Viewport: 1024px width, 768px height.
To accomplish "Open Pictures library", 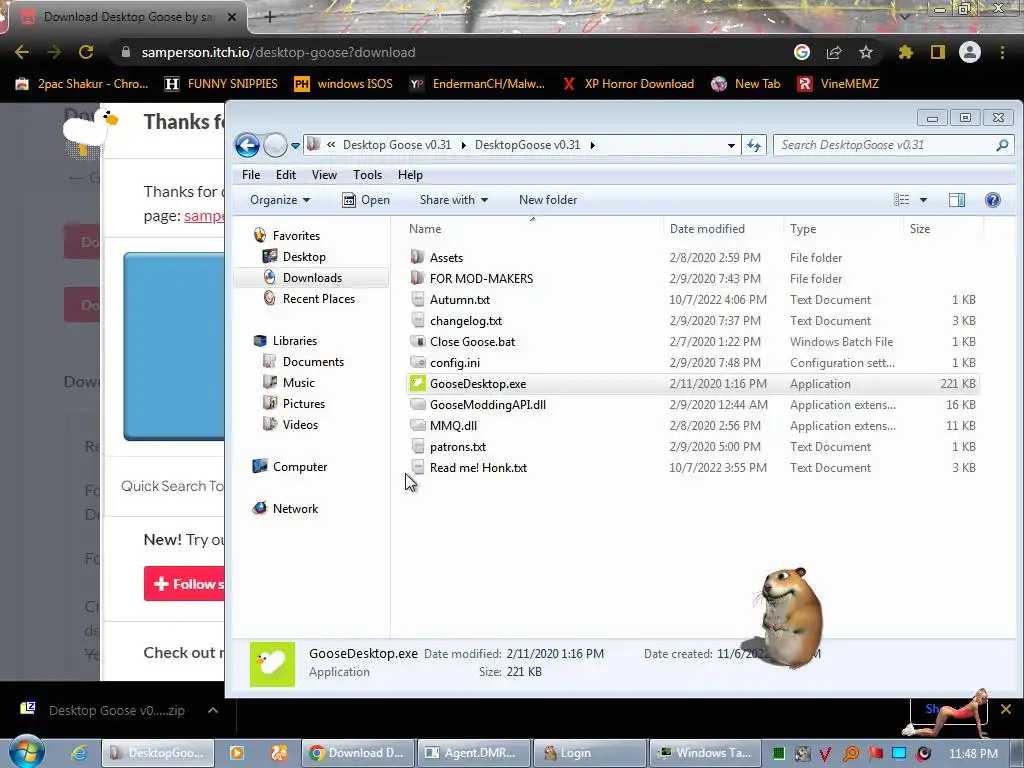I will click(x=304, y=404).
